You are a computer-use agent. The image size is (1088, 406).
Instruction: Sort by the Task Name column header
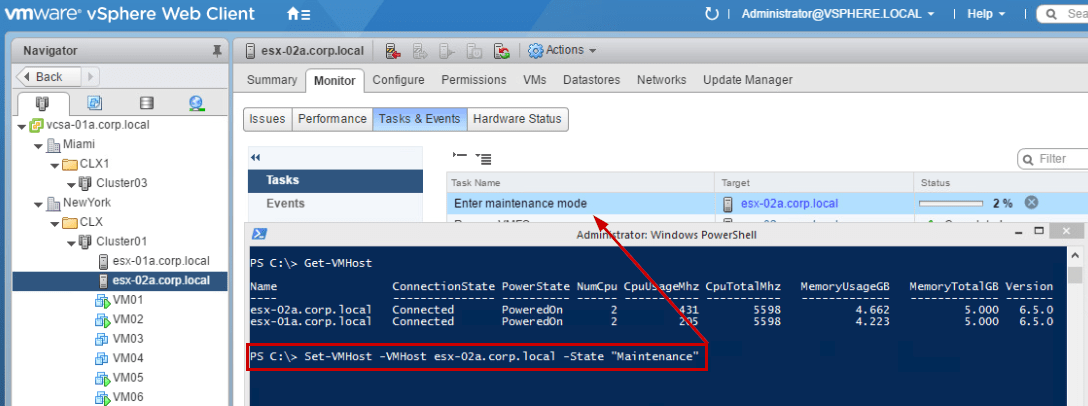pyautogui.click(x=580, y=183)
